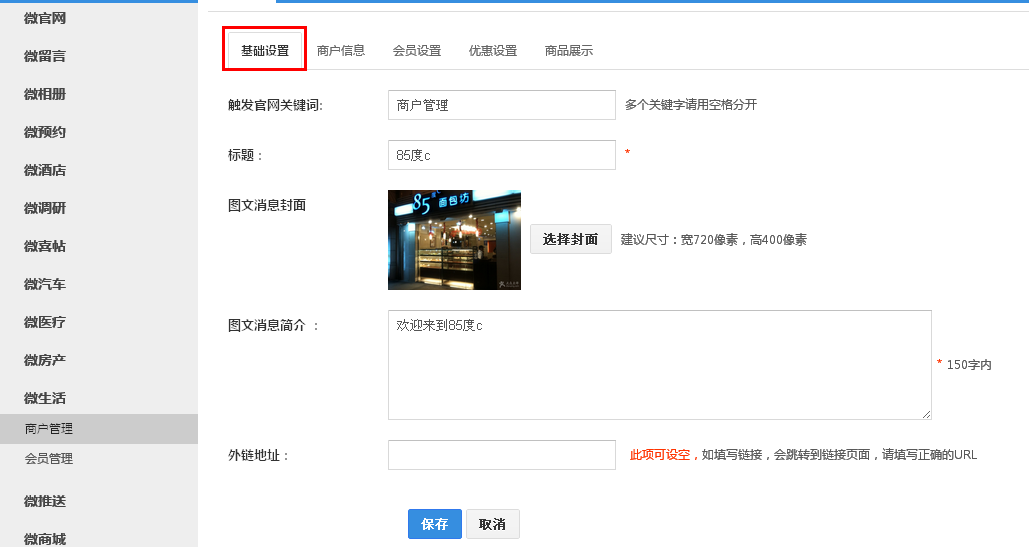Click the hint text 多个关键字请用空格分开
The height and width of the screenshot is (547, 1029).
tap(691, 105)
